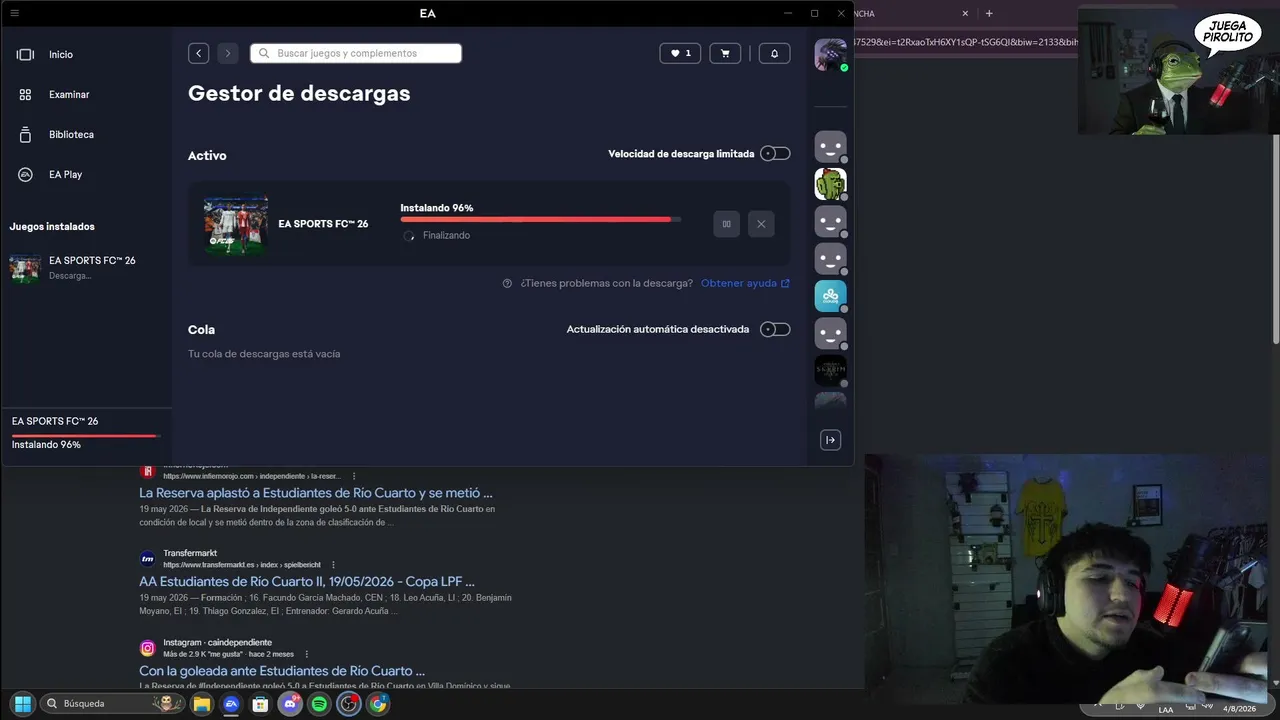
Task: Click the browser address bar URL
Action: [x=966, y=42]
